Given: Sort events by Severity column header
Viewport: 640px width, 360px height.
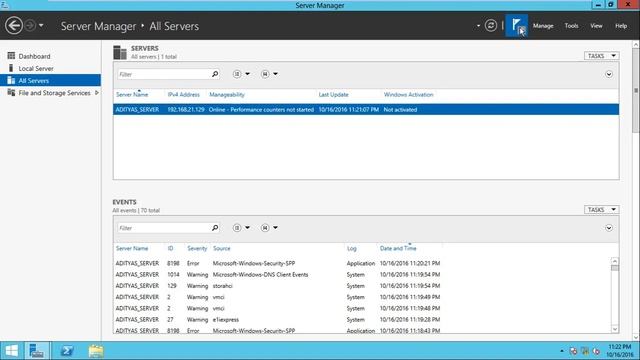Looking at the screenshot, I should tap(197, 249).
